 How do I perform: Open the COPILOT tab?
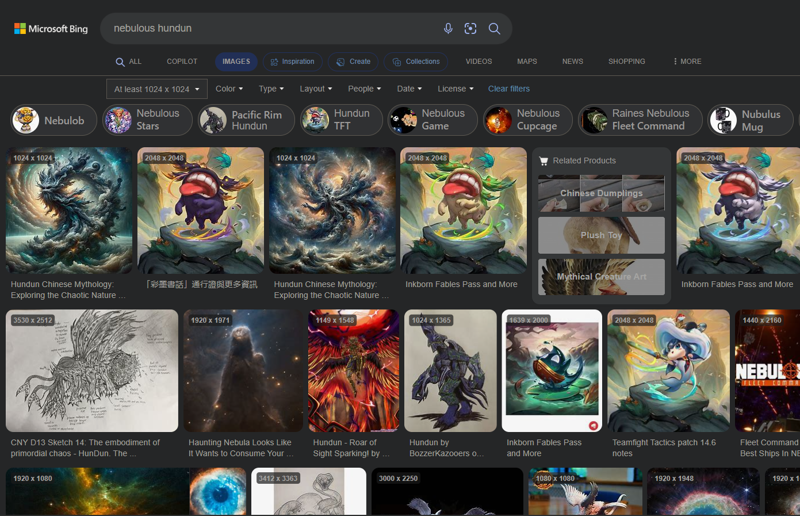click(182, 61)
